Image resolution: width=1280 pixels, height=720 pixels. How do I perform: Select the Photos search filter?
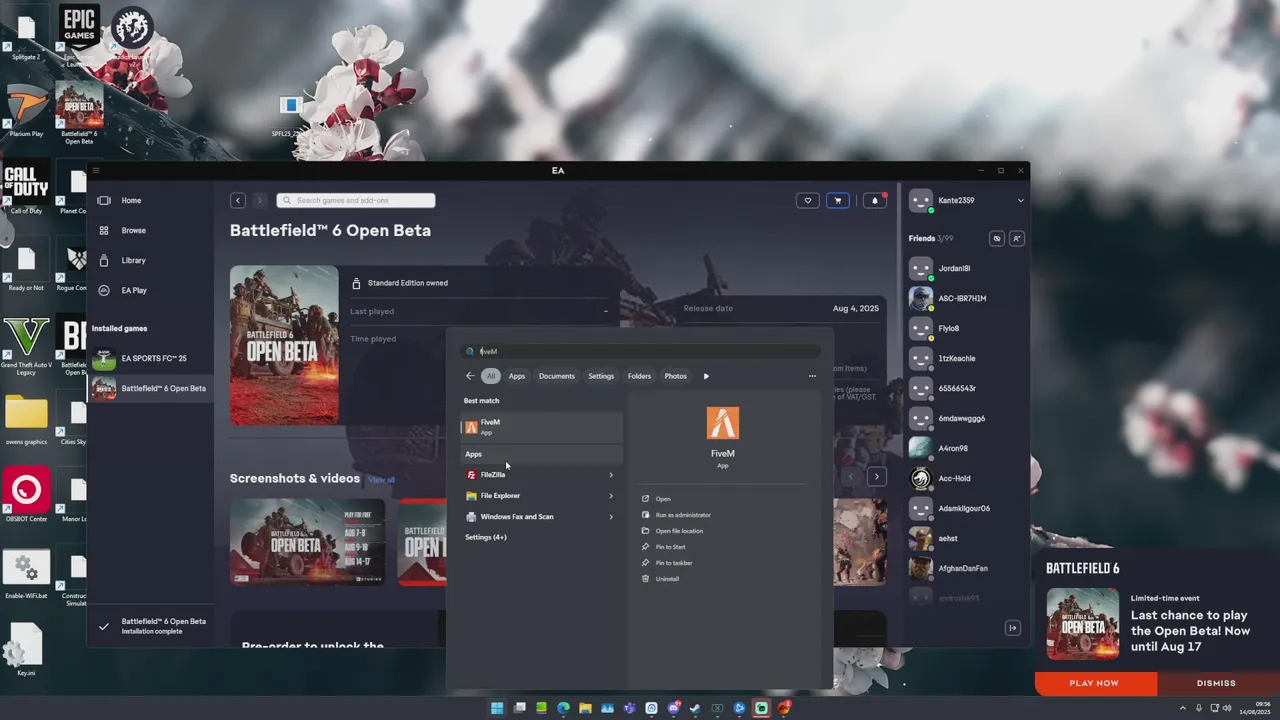coord(676,376)
